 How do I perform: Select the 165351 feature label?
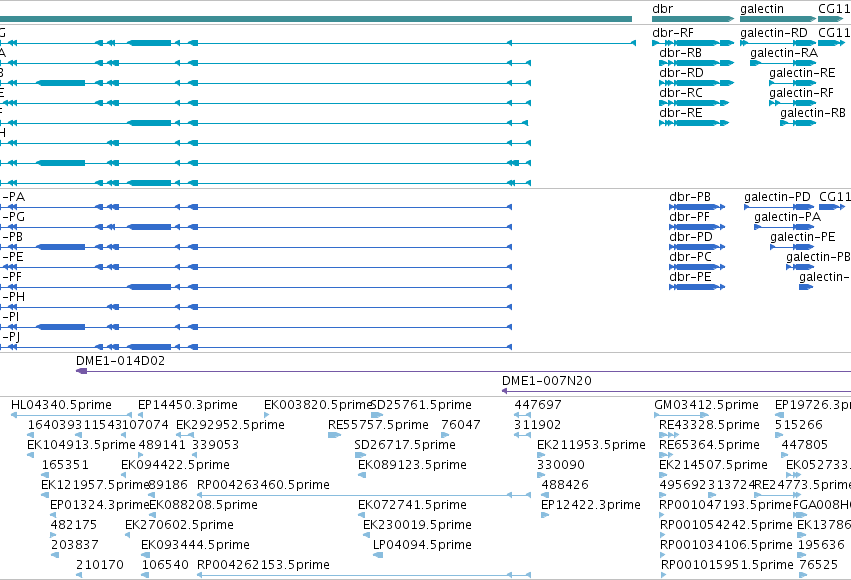pyautogui.click(x=65, y=465)
